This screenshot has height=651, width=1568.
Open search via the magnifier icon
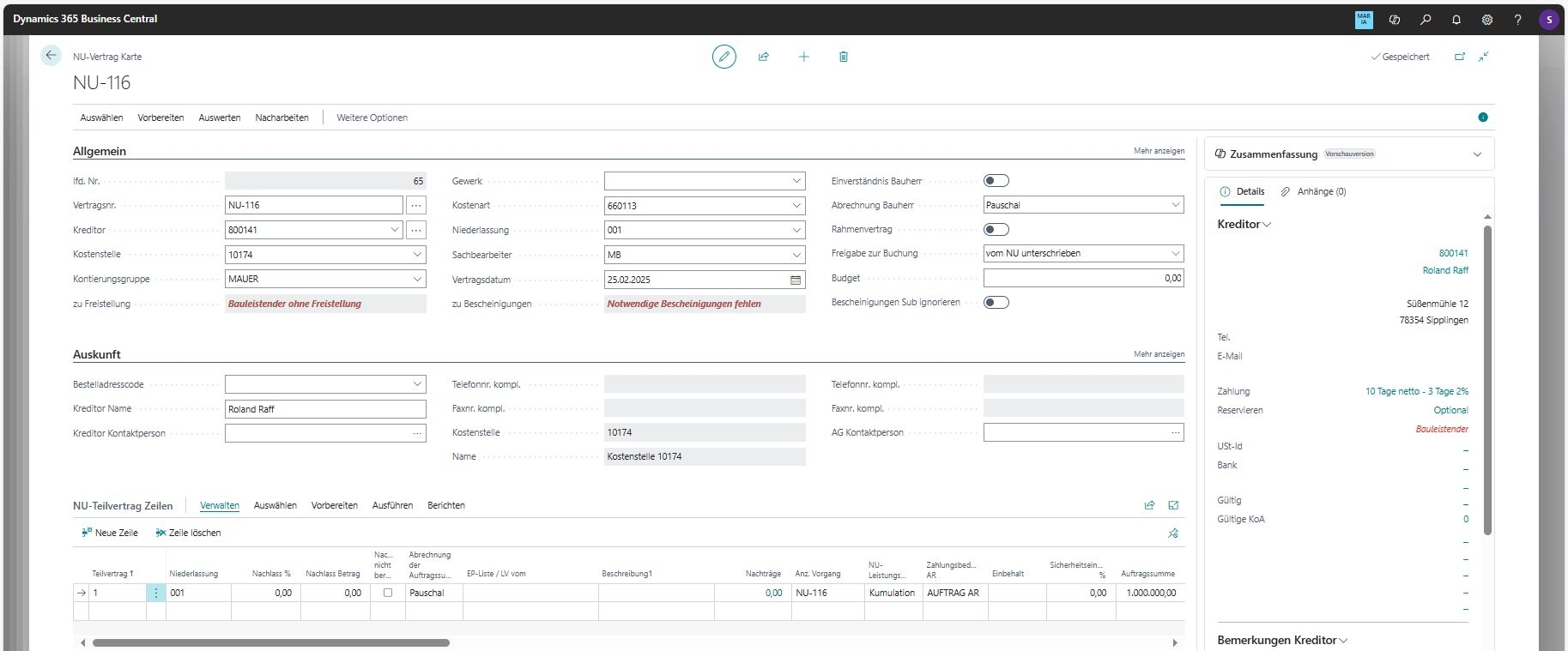coord(1426,19)
